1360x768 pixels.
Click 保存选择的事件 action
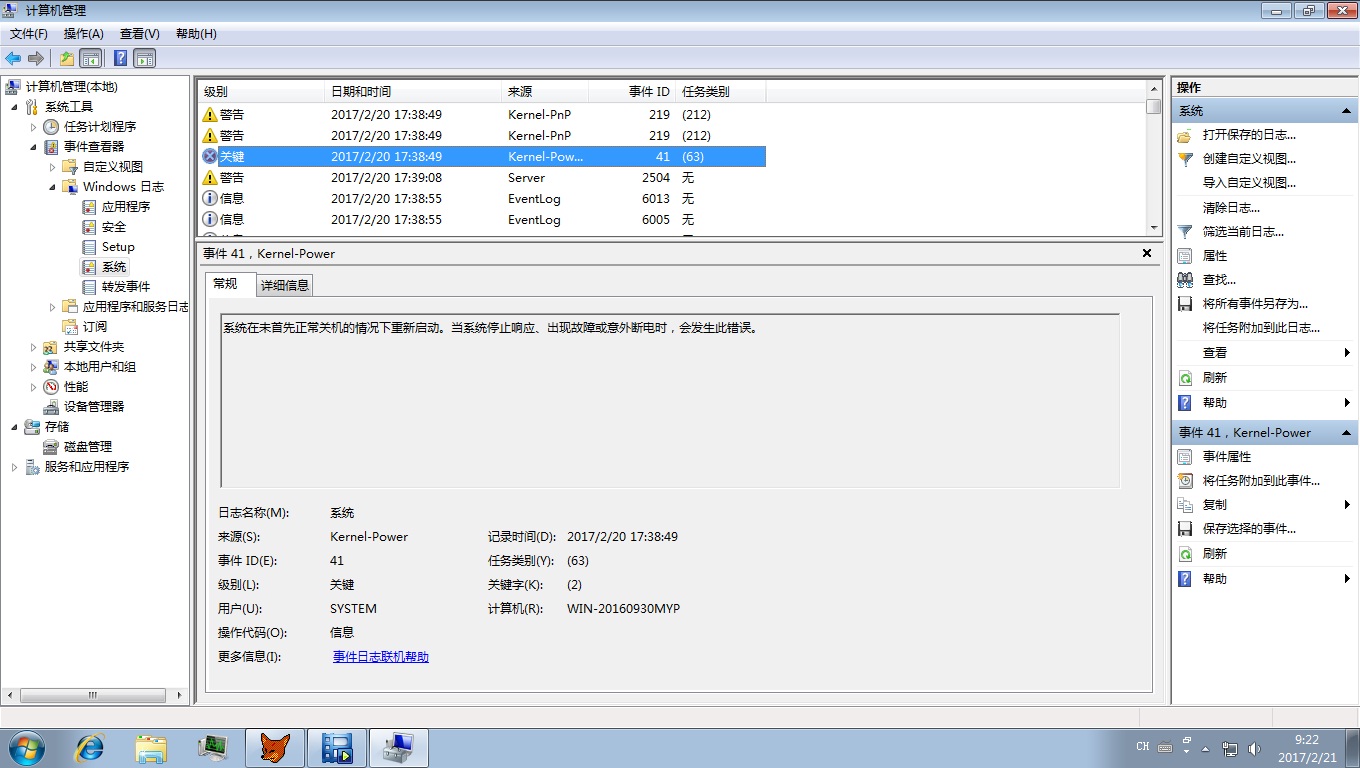coord(1249,529)
